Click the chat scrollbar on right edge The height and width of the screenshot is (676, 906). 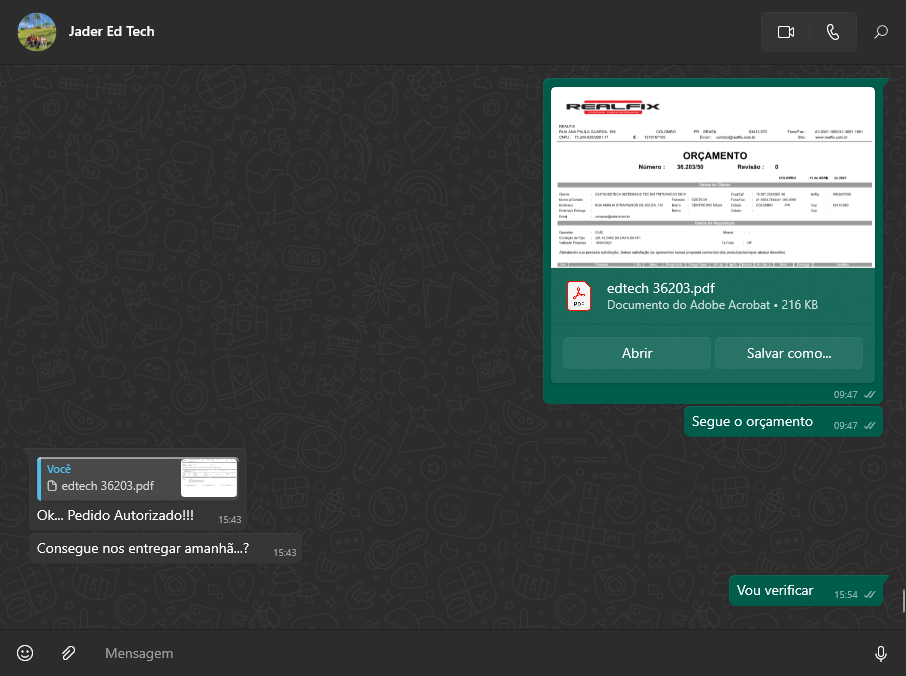tap(903, 600)
